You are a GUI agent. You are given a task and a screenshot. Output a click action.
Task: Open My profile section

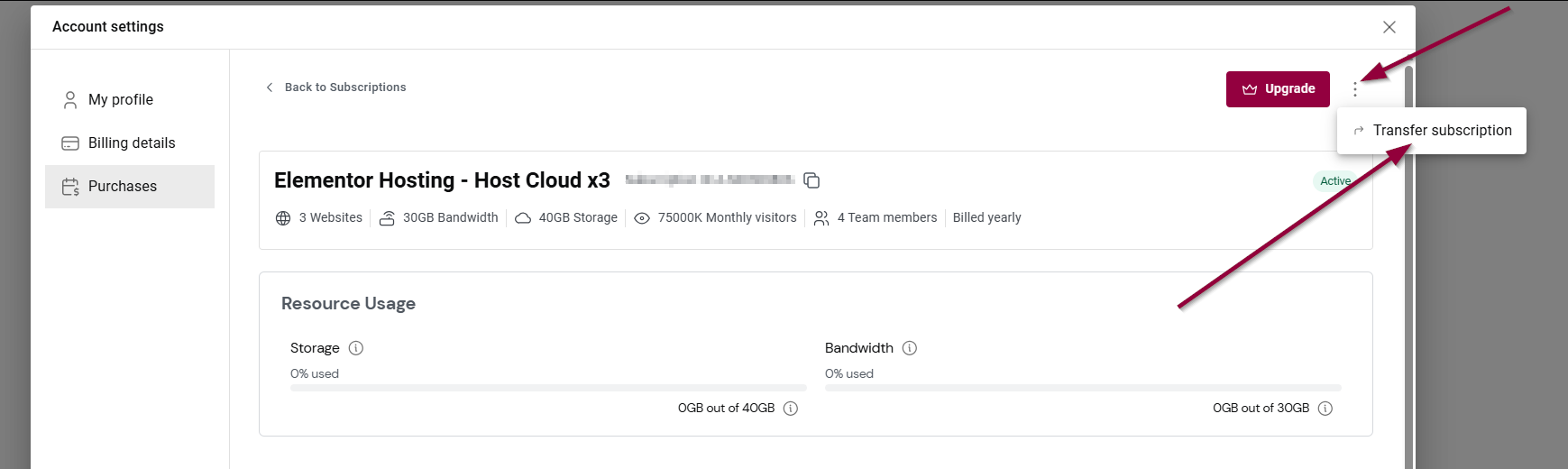120,100
